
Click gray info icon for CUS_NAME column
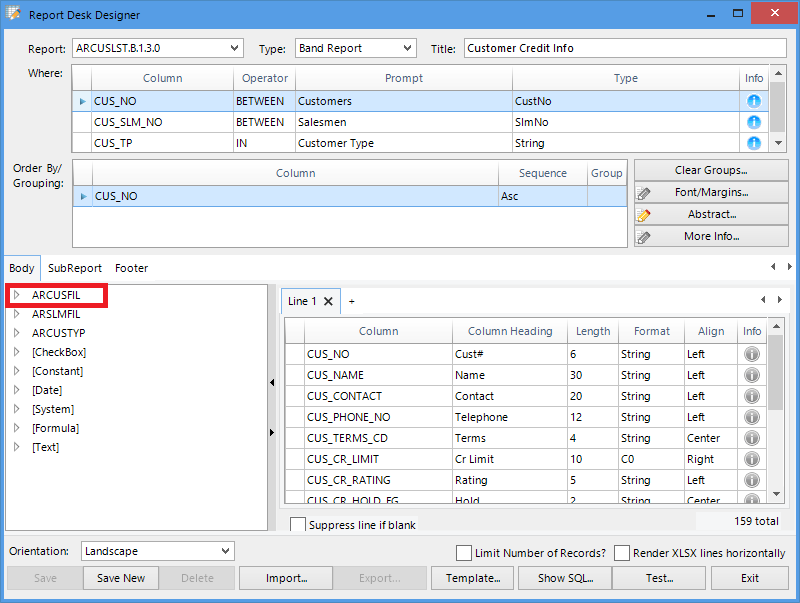coord(751,375)
